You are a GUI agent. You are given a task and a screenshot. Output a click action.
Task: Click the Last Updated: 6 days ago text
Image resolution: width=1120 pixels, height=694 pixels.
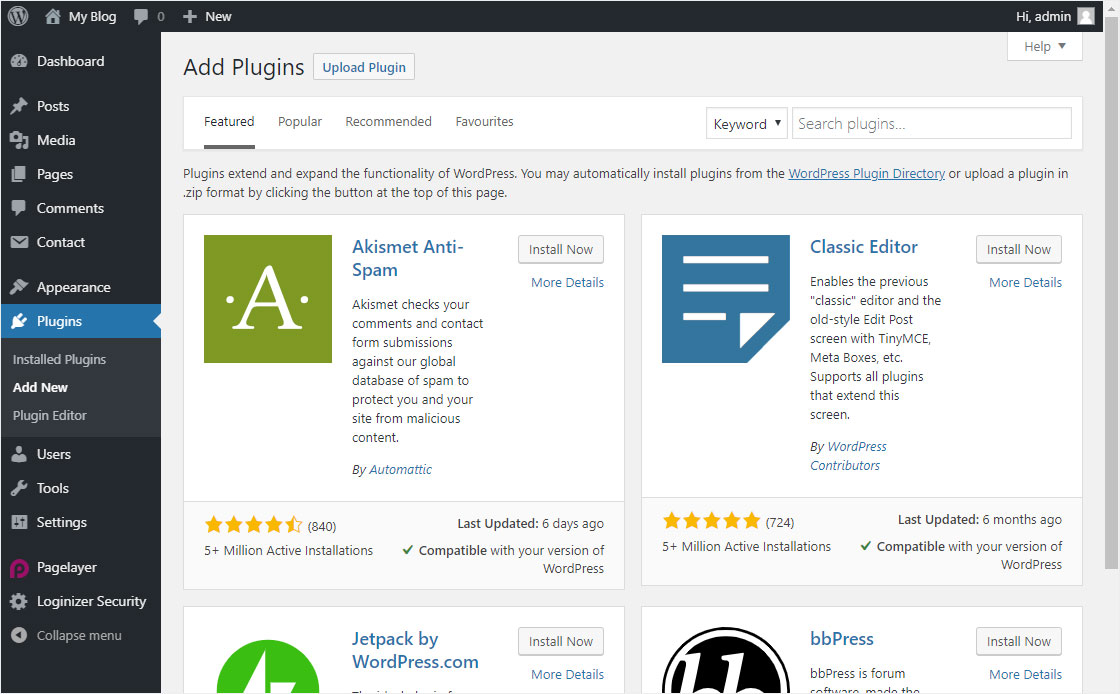[530, 524]
